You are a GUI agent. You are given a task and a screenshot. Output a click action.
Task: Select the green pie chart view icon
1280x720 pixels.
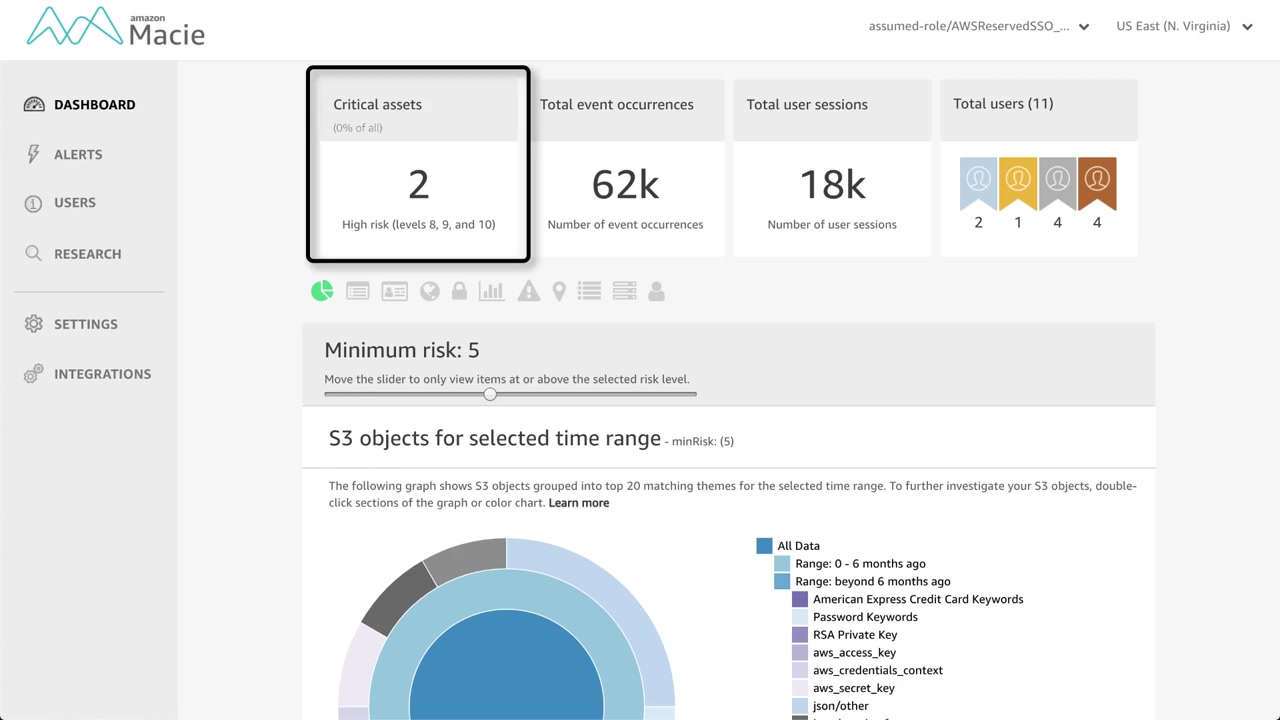tap(322, 291)
